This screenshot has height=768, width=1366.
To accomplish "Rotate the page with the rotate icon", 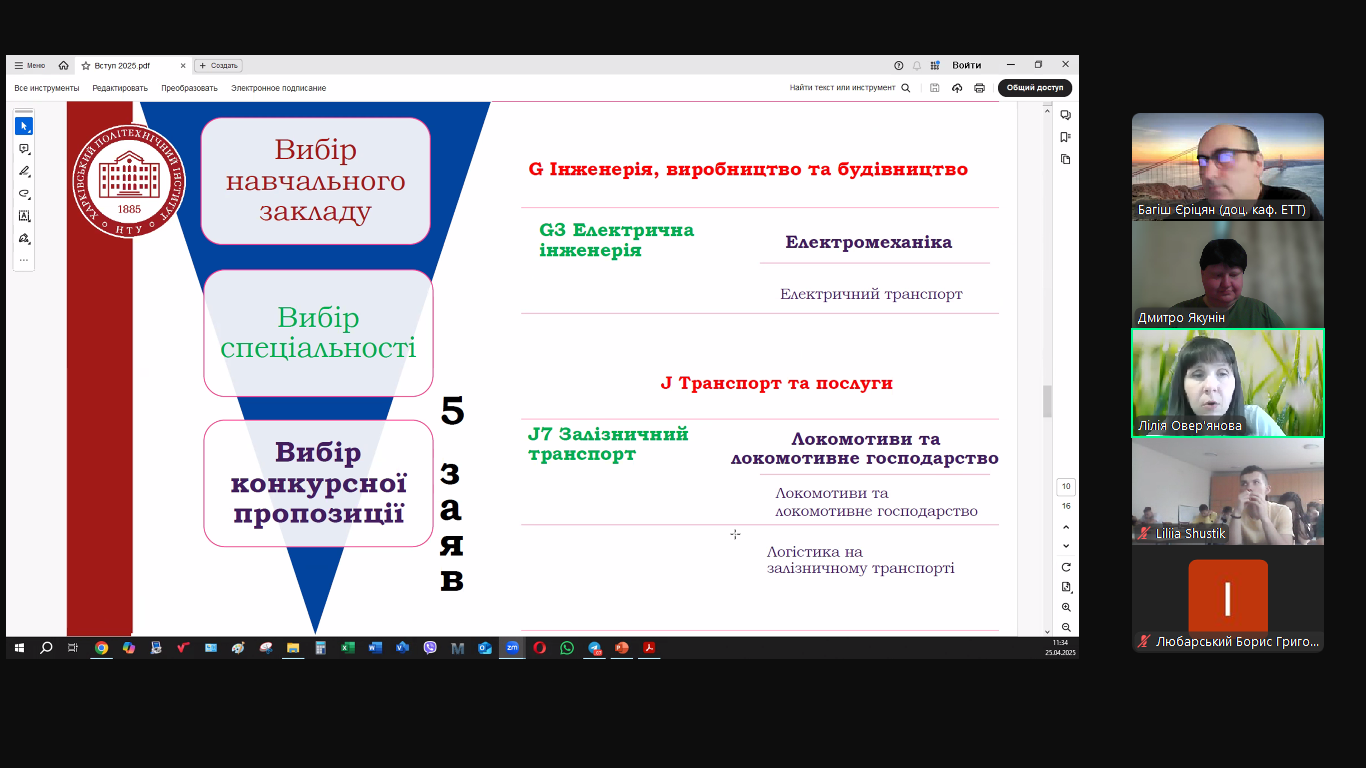I will [1066, 567].
